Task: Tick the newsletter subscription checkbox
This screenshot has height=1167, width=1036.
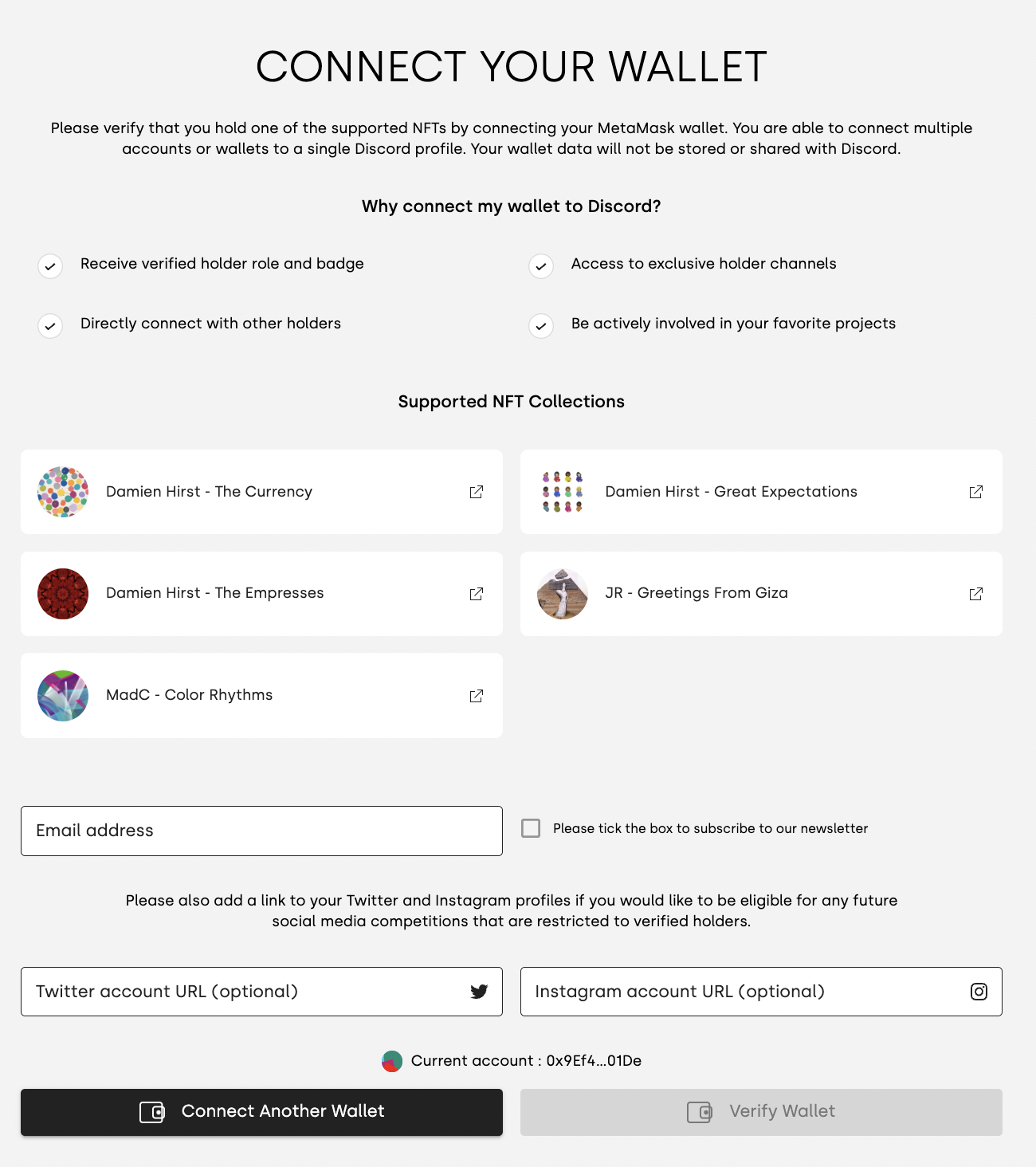Action: 531,828
